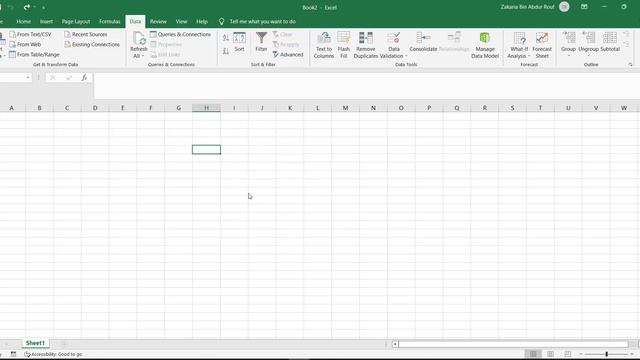Launch Text to Columns wizard
The width and height of the screenshot is (640, 360).
point(324,45)
